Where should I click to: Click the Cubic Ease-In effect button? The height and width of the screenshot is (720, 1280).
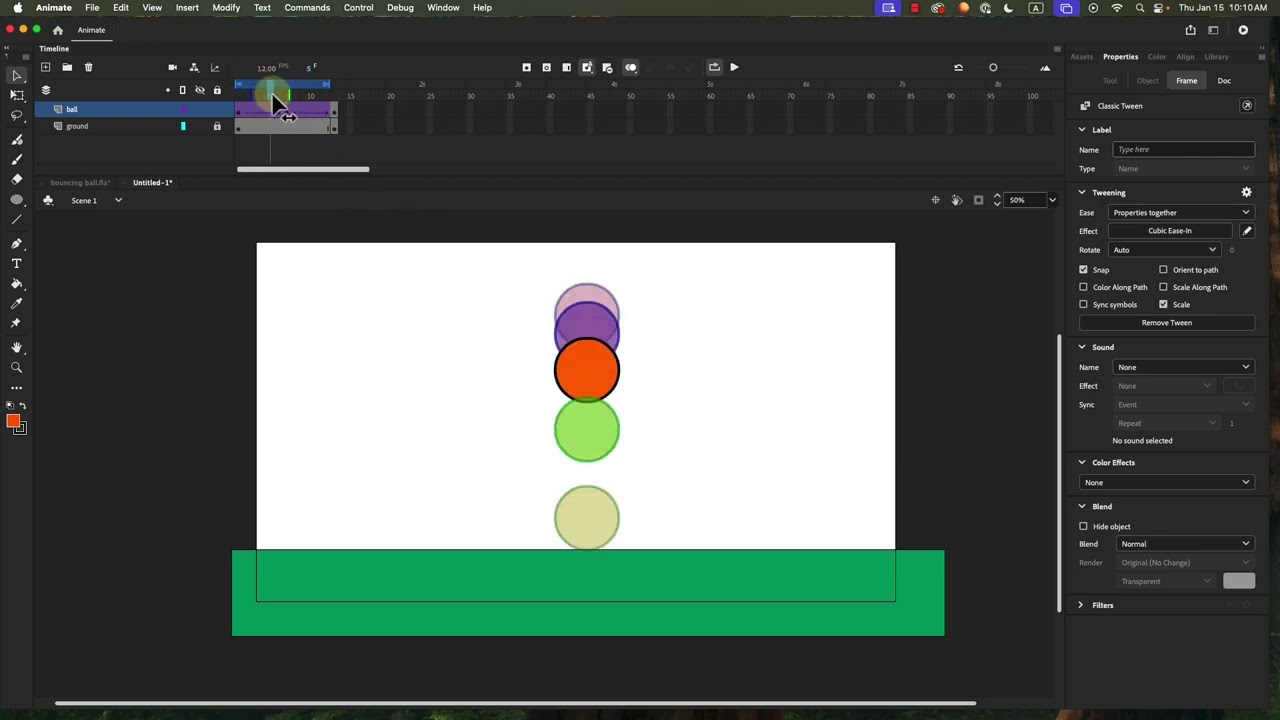pyautogui.click(x=1170, y=231)
